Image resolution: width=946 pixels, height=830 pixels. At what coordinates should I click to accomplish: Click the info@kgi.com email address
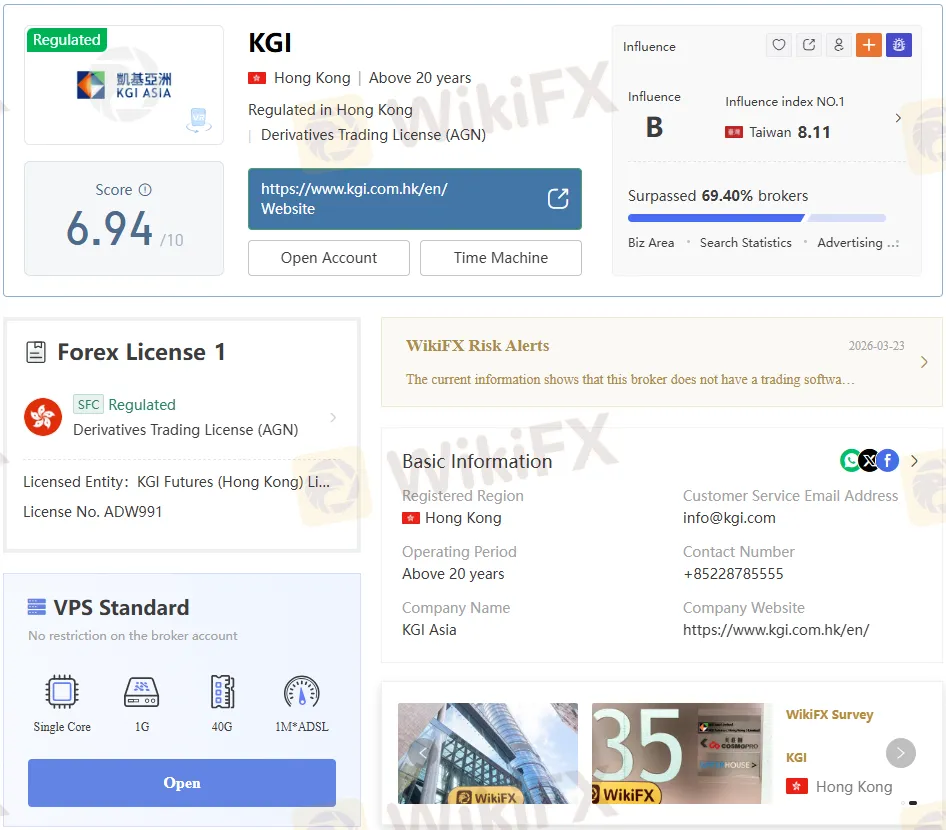click(729, 518)
